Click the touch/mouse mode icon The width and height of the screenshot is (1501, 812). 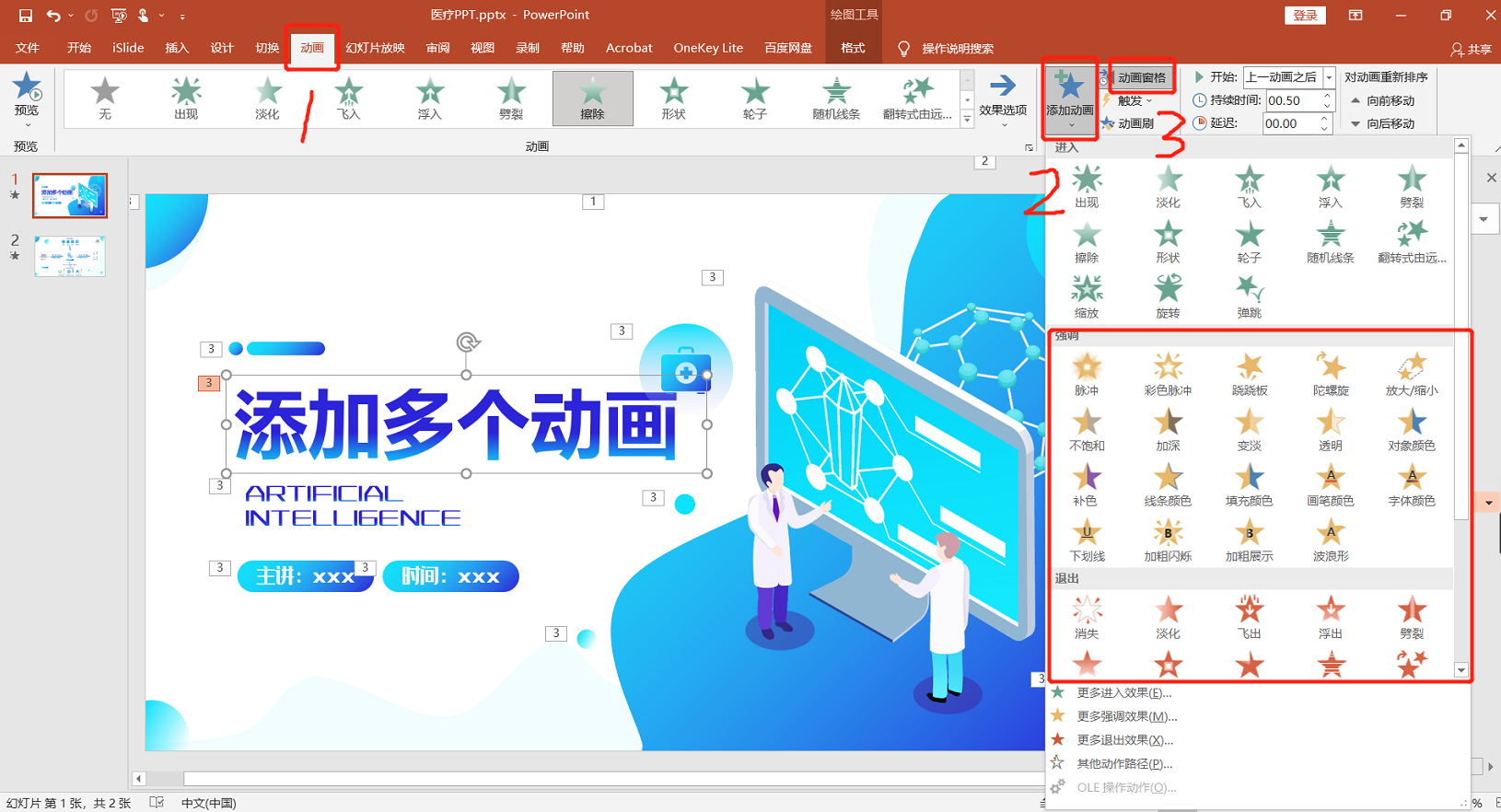tap(143, 16)
